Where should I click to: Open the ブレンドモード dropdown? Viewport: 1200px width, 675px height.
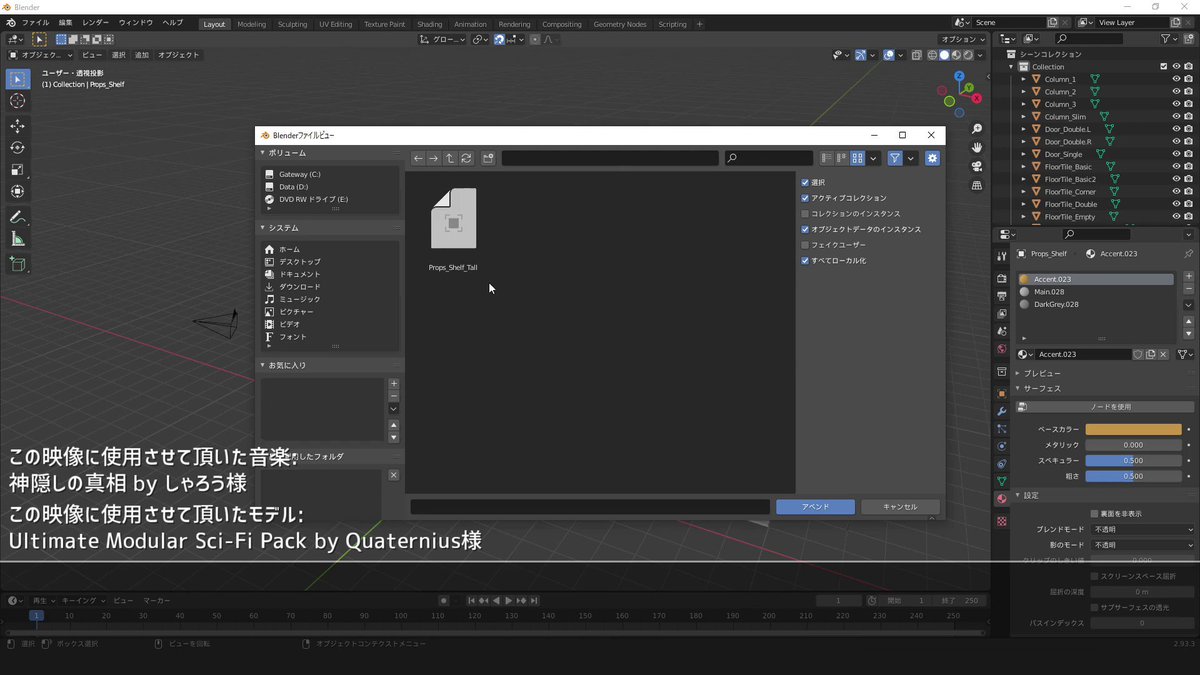1142,529
